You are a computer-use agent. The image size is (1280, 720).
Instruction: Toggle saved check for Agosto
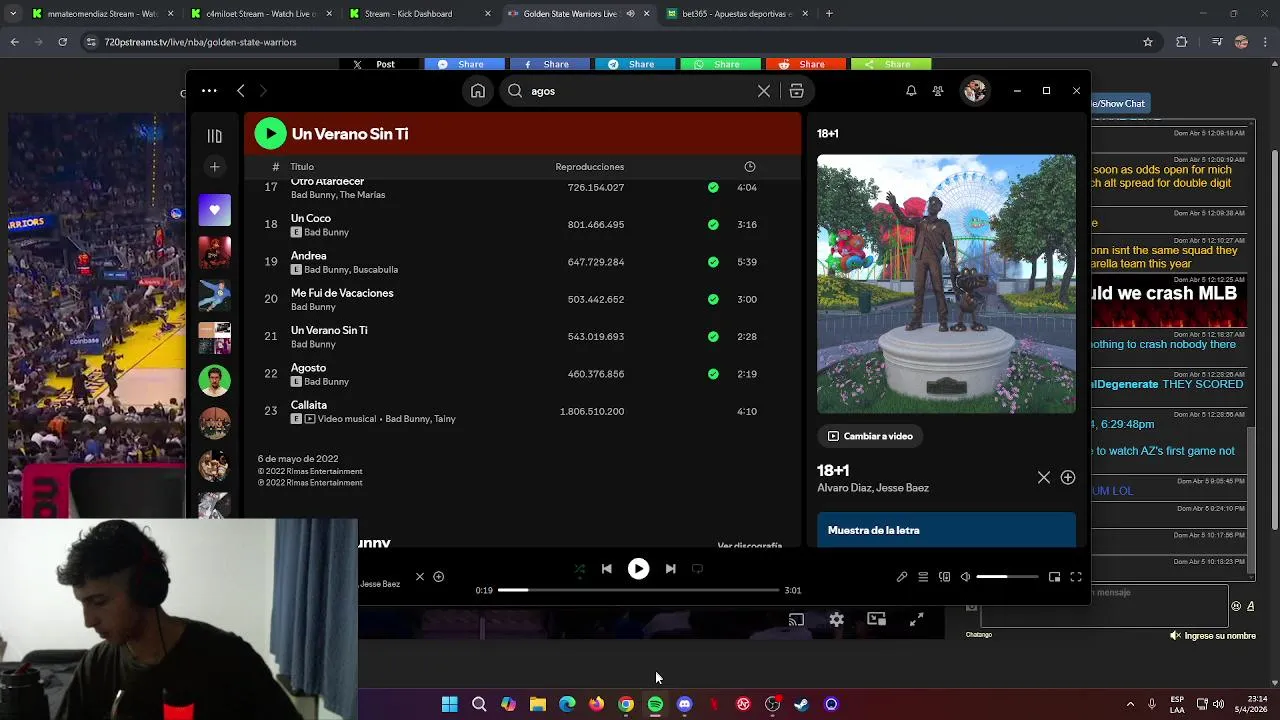tap(713, 374)
